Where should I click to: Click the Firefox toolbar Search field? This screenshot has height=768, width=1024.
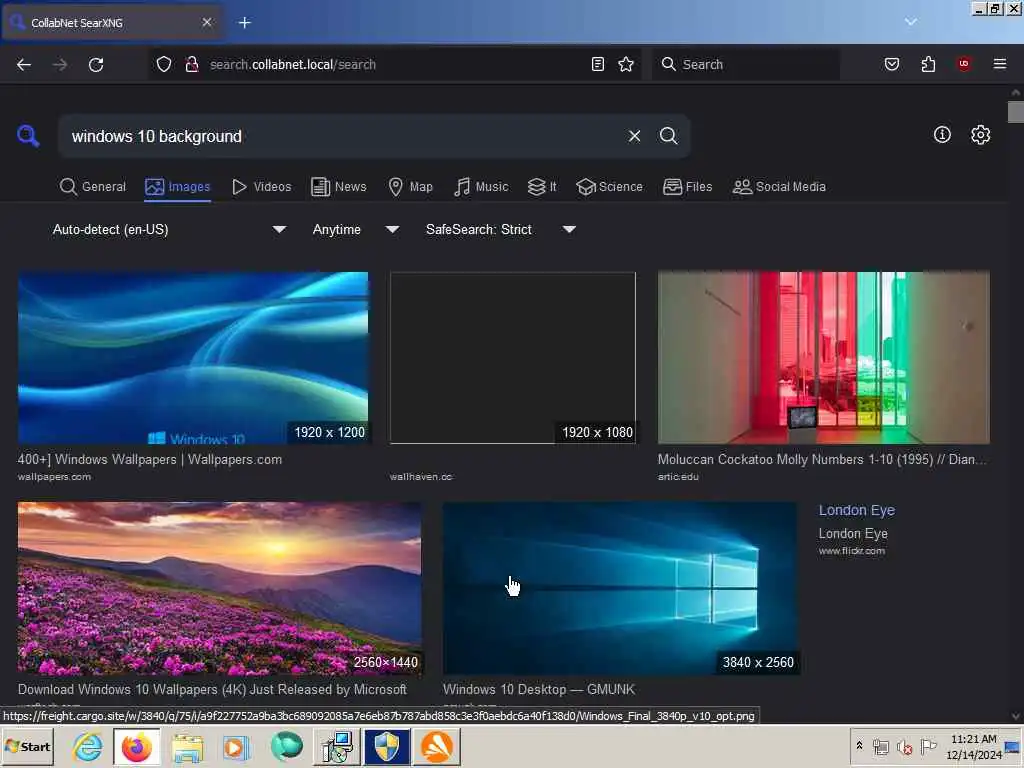pos(745,64)
